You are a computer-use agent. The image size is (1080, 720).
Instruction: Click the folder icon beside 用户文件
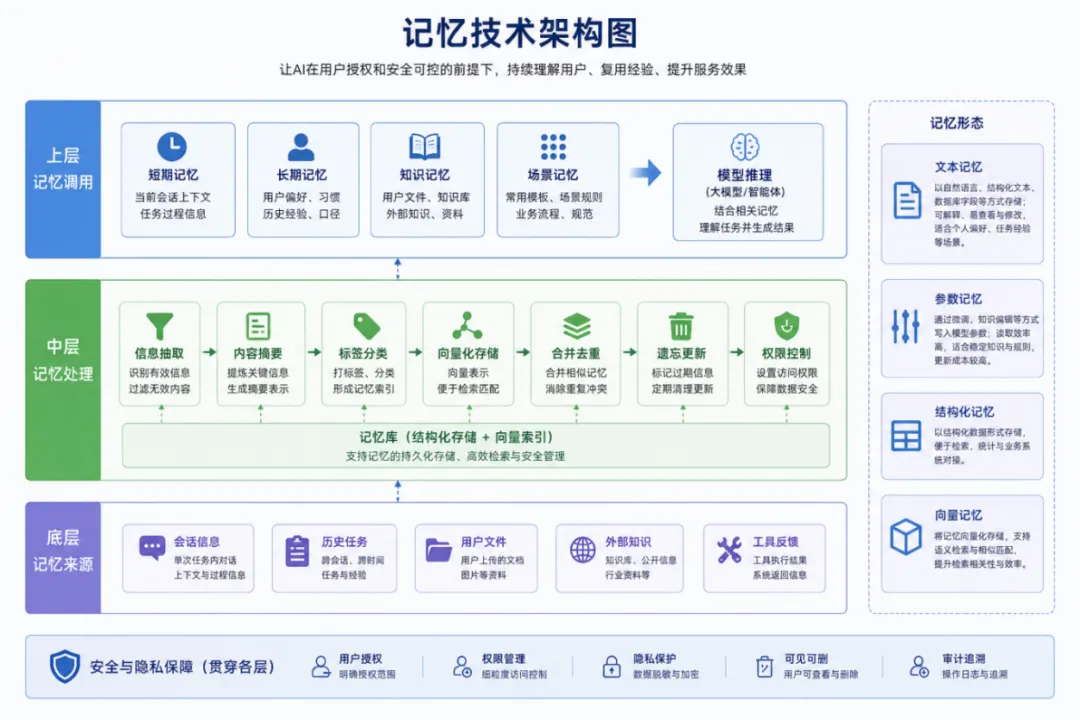click(438, 551)
